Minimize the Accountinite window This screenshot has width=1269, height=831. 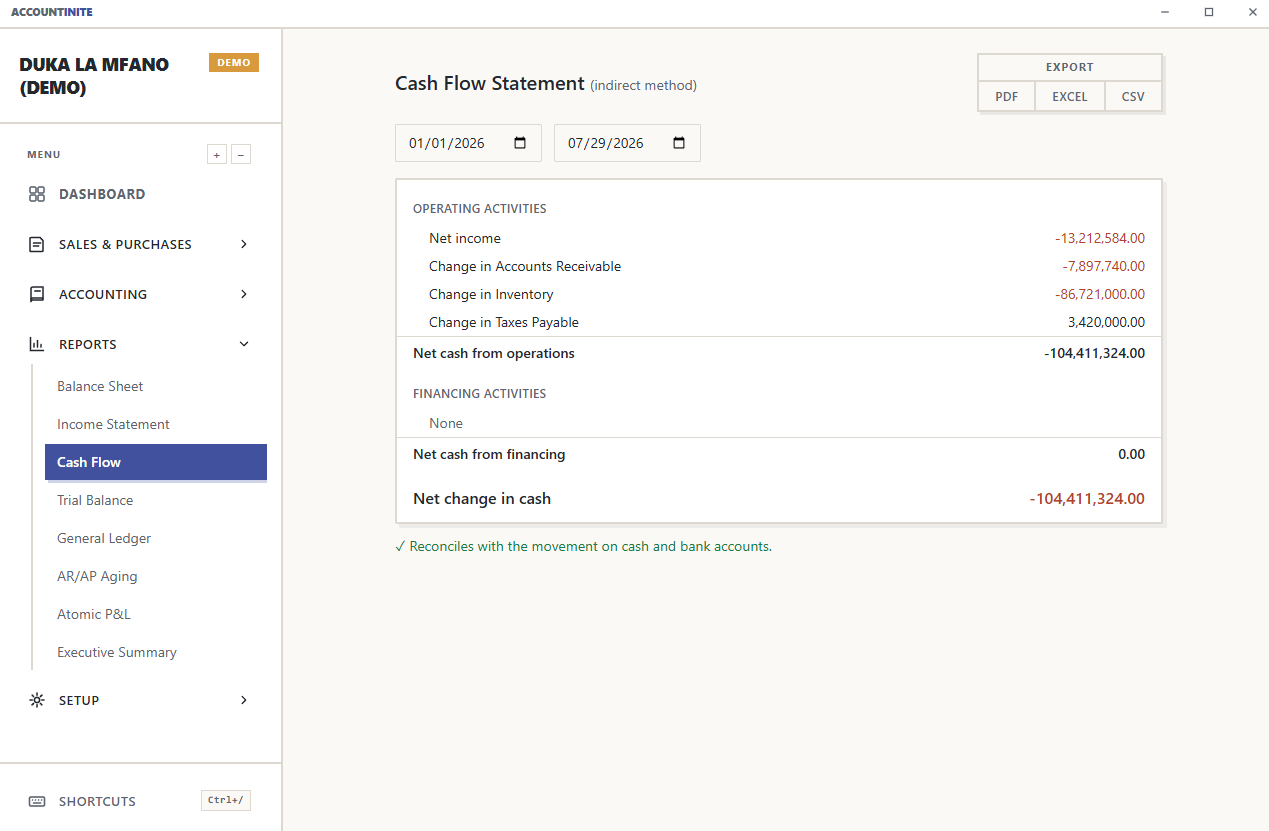[x=1166, y=12]
